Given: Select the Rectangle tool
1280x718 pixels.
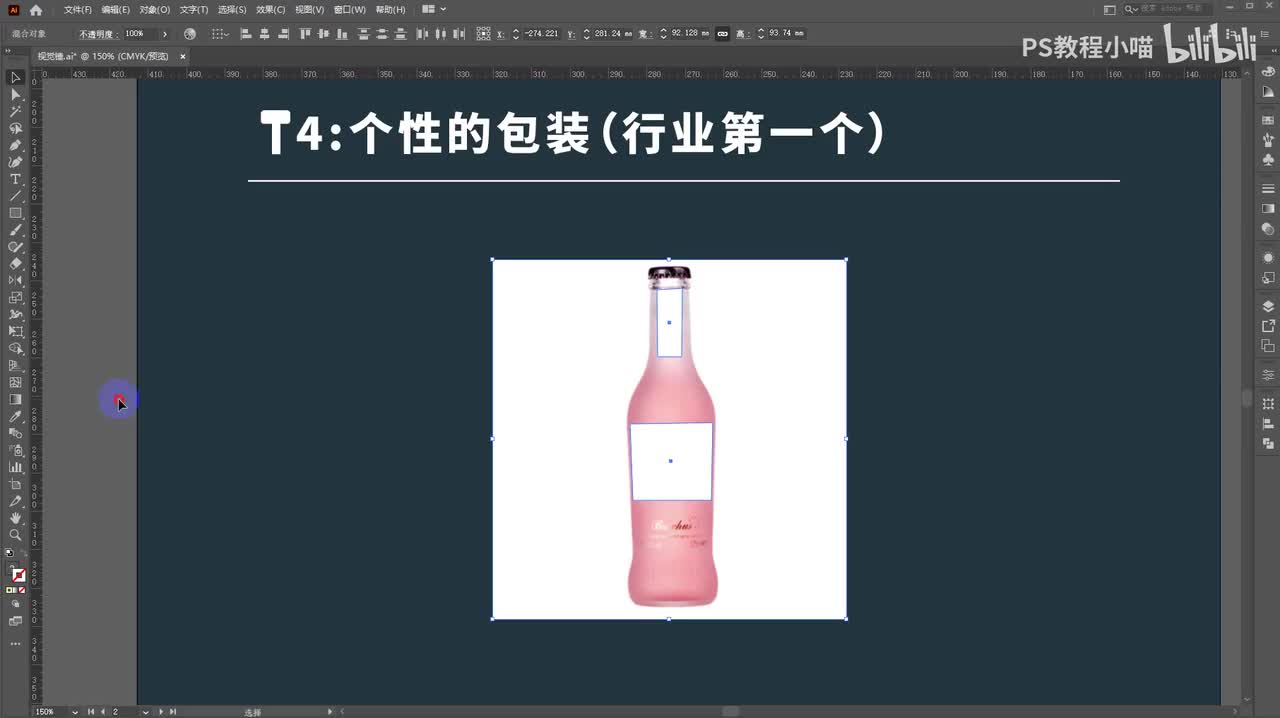Looking at the screenshot, I should tap(15, 213).
